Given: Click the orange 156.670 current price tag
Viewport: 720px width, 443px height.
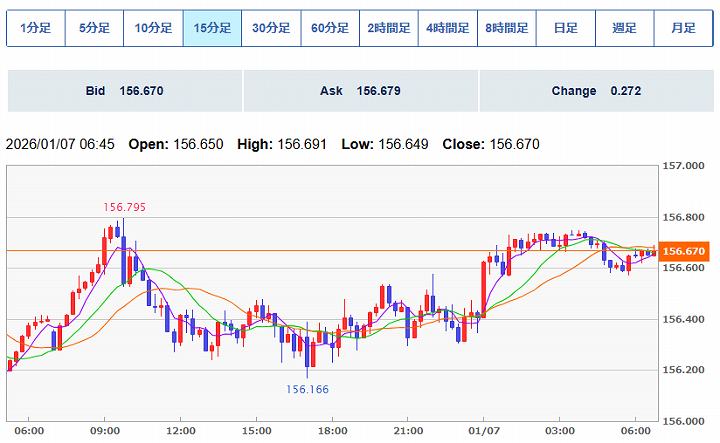Looking at the screenshot, I should (x=685, y=251).
